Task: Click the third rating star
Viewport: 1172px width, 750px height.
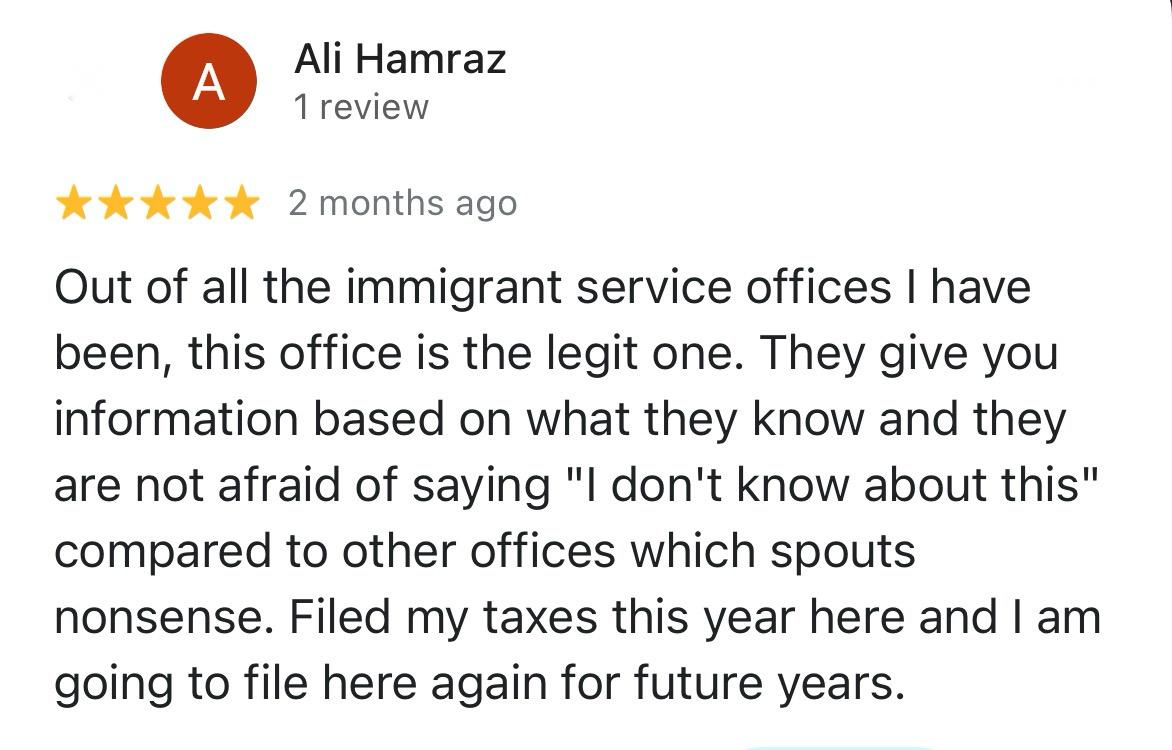Action: (157, 204)
